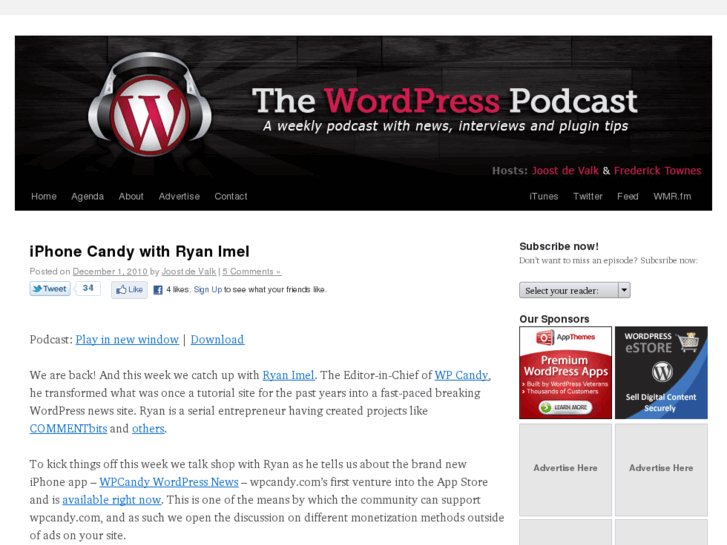Open the Feed link in the header
Image resolution: width=727 pixels, height=545 pixels.
tap(627, 196)
